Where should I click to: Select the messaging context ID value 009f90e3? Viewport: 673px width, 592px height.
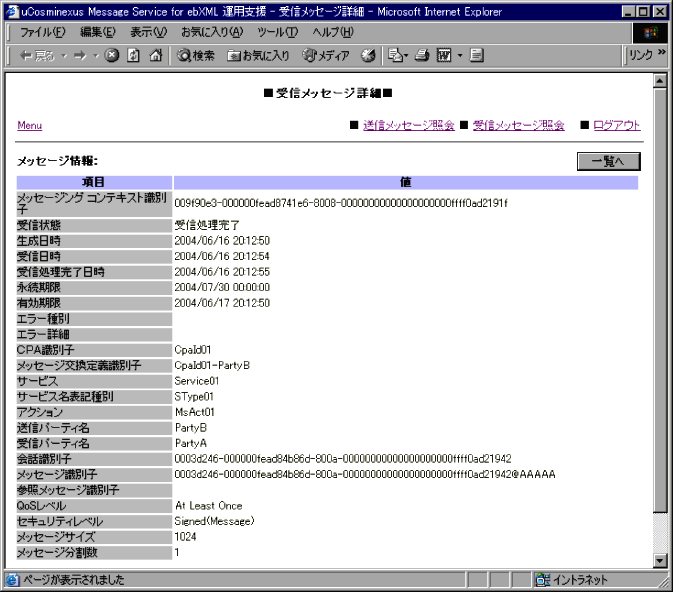tap(341, 203)
